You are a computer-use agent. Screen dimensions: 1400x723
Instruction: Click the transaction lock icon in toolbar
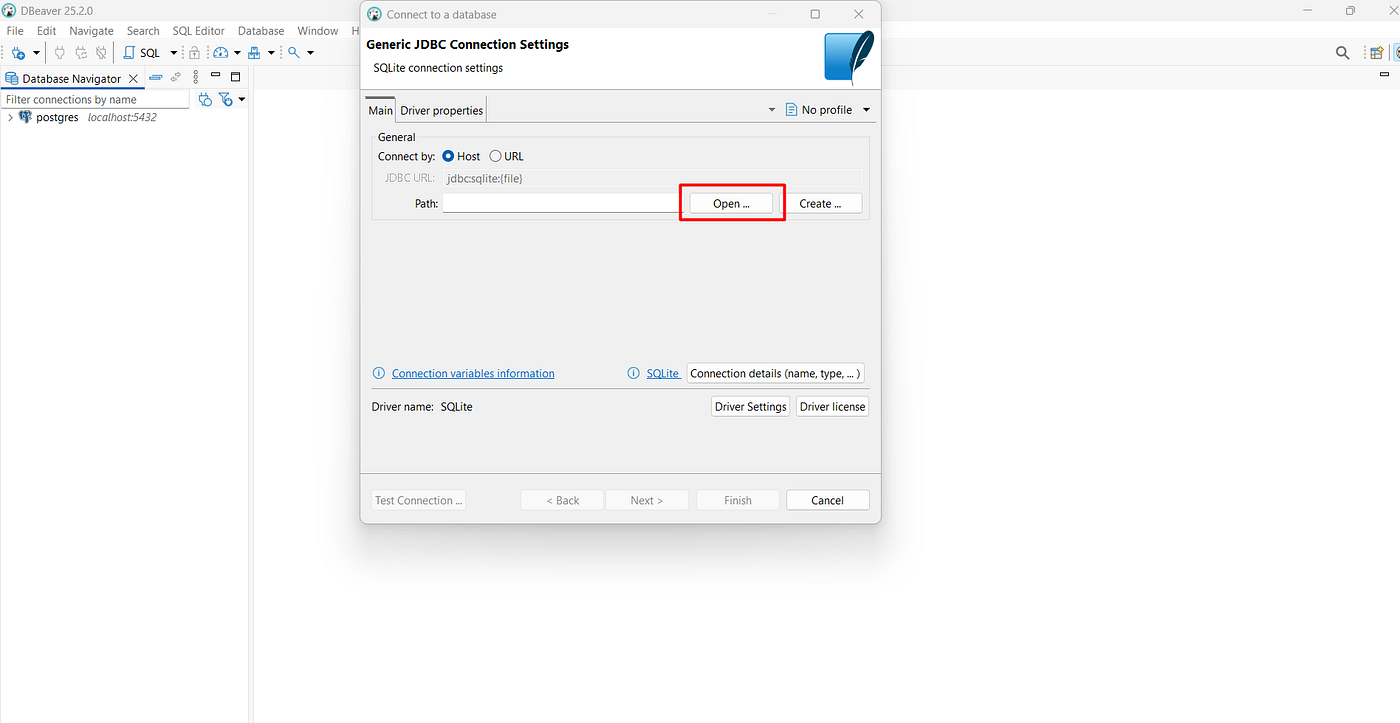click(194, 53)
